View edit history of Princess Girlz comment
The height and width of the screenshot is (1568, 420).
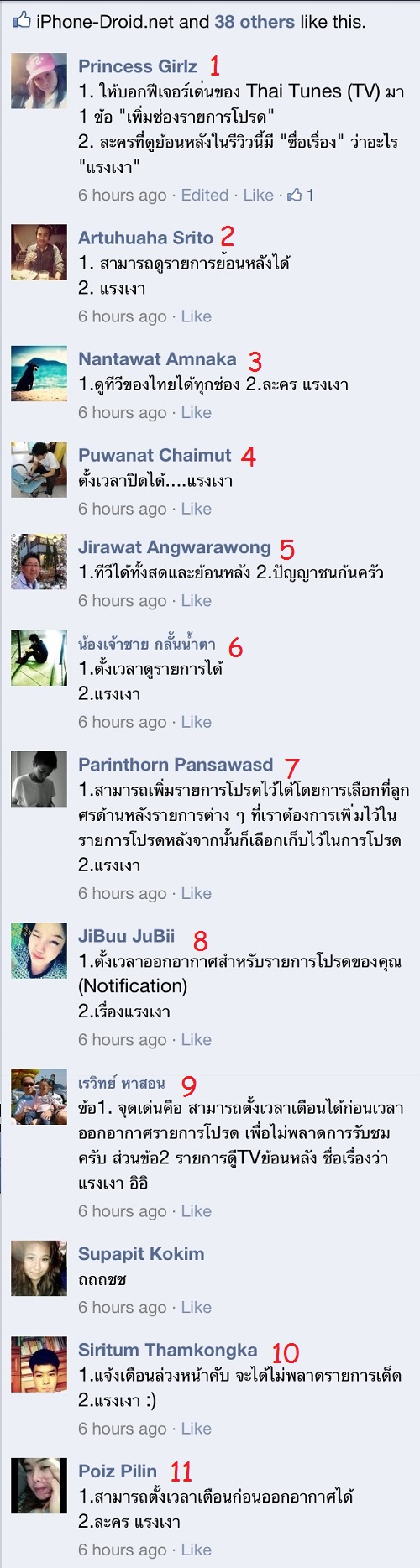[205, 195]
